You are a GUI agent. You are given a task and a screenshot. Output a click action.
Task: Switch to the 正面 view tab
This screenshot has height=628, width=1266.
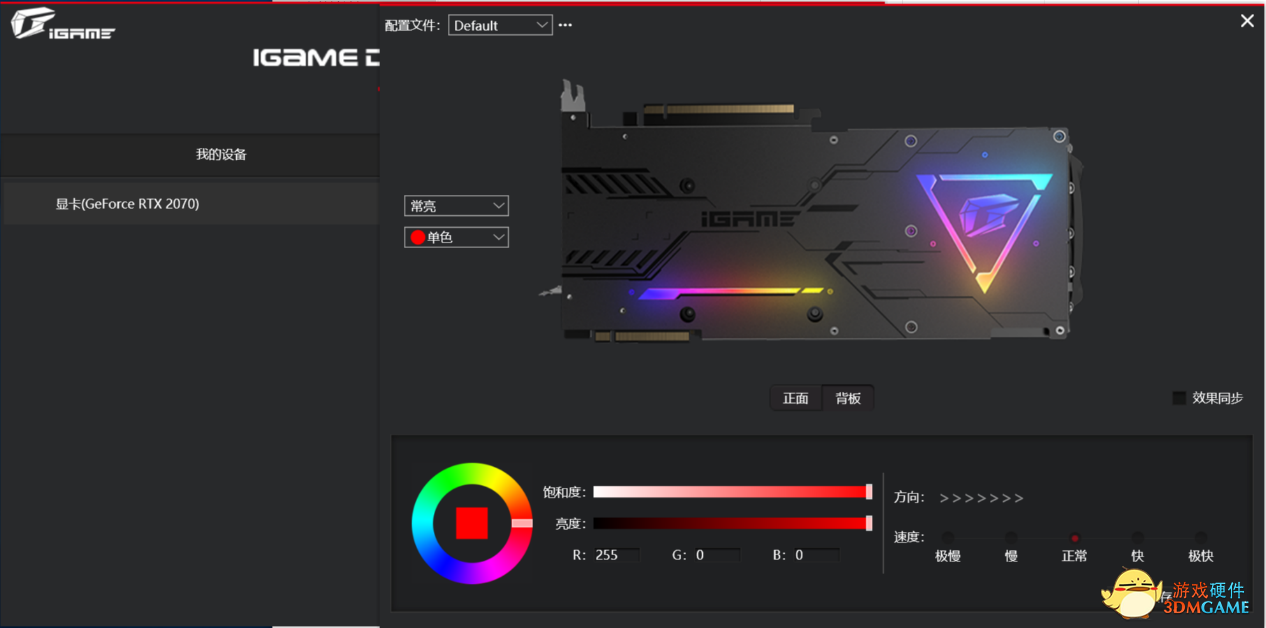pyautogui.click(x=796, y=398)
